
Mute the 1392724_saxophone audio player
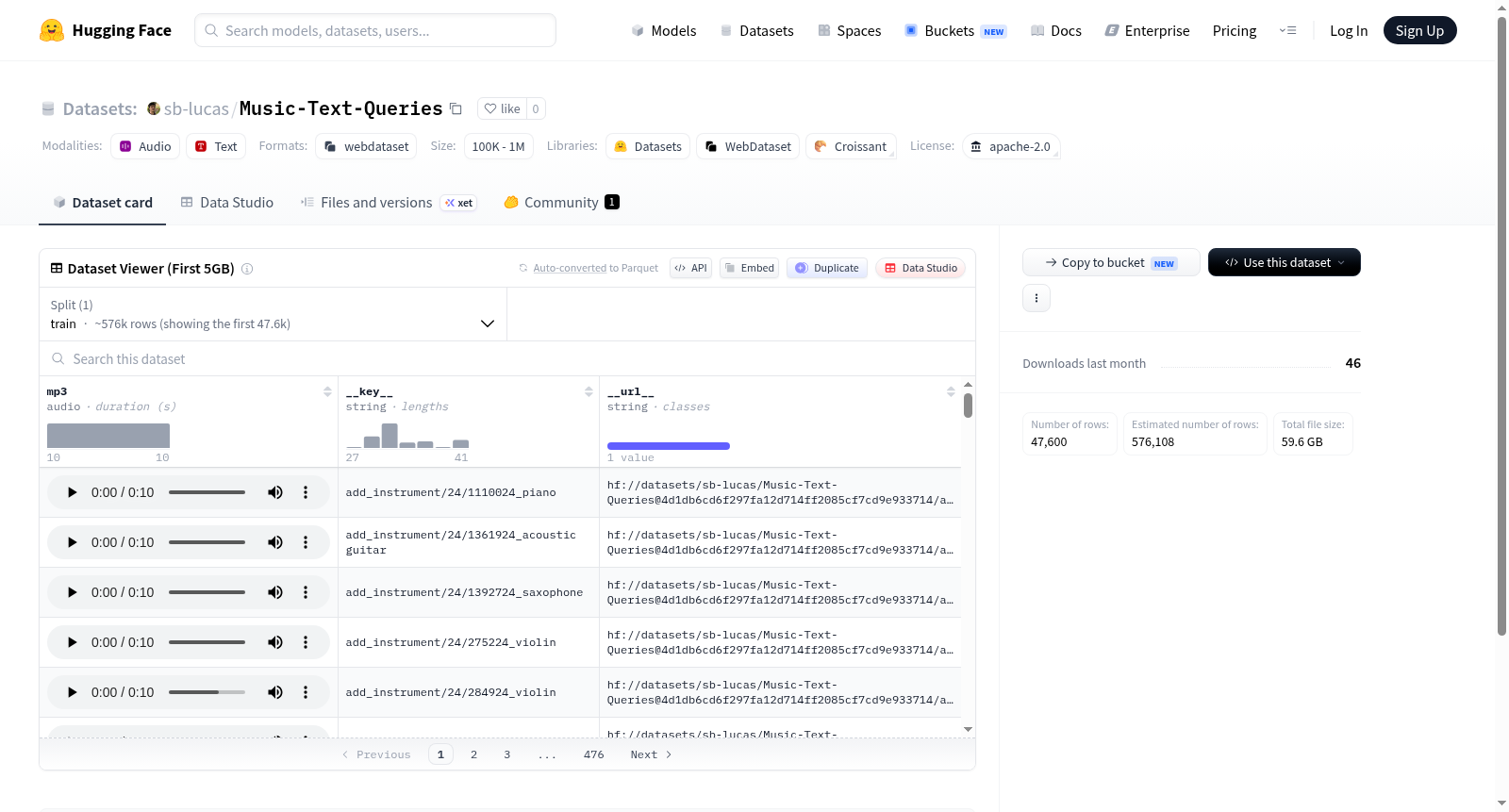[x=275, y=592]
